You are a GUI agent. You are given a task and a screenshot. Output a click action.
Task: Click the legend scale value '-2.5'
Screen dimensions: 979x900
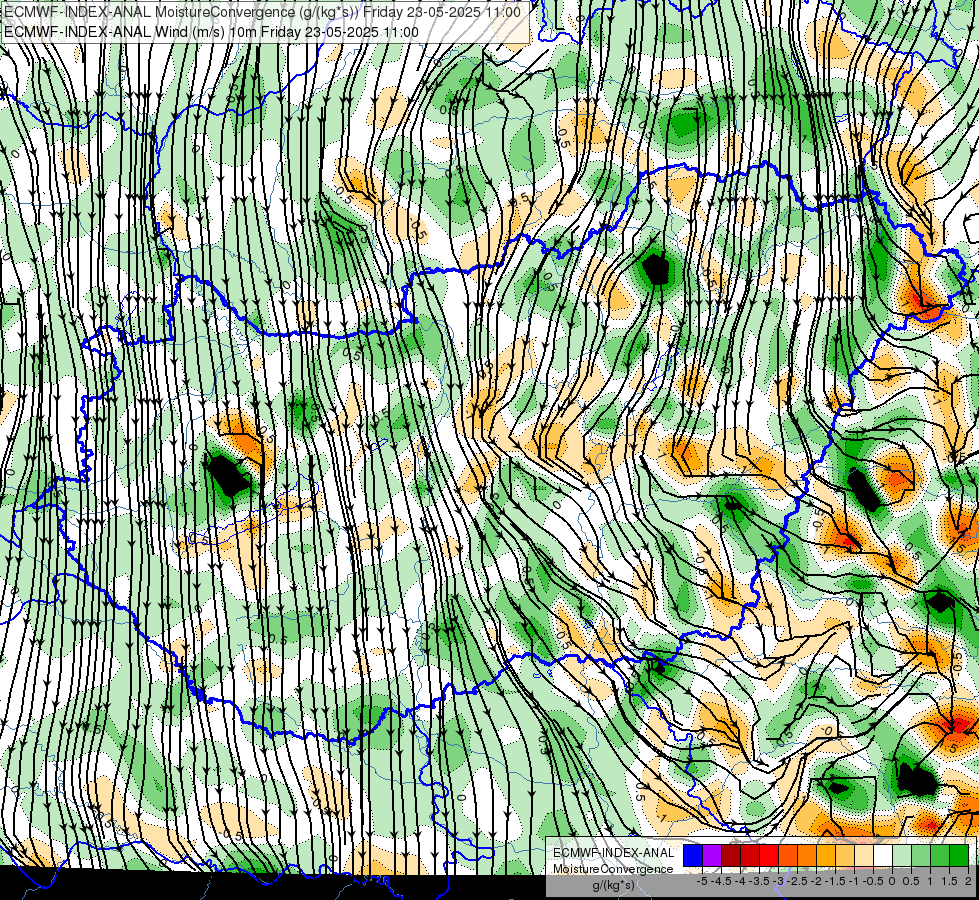click(x=797, y=881)
